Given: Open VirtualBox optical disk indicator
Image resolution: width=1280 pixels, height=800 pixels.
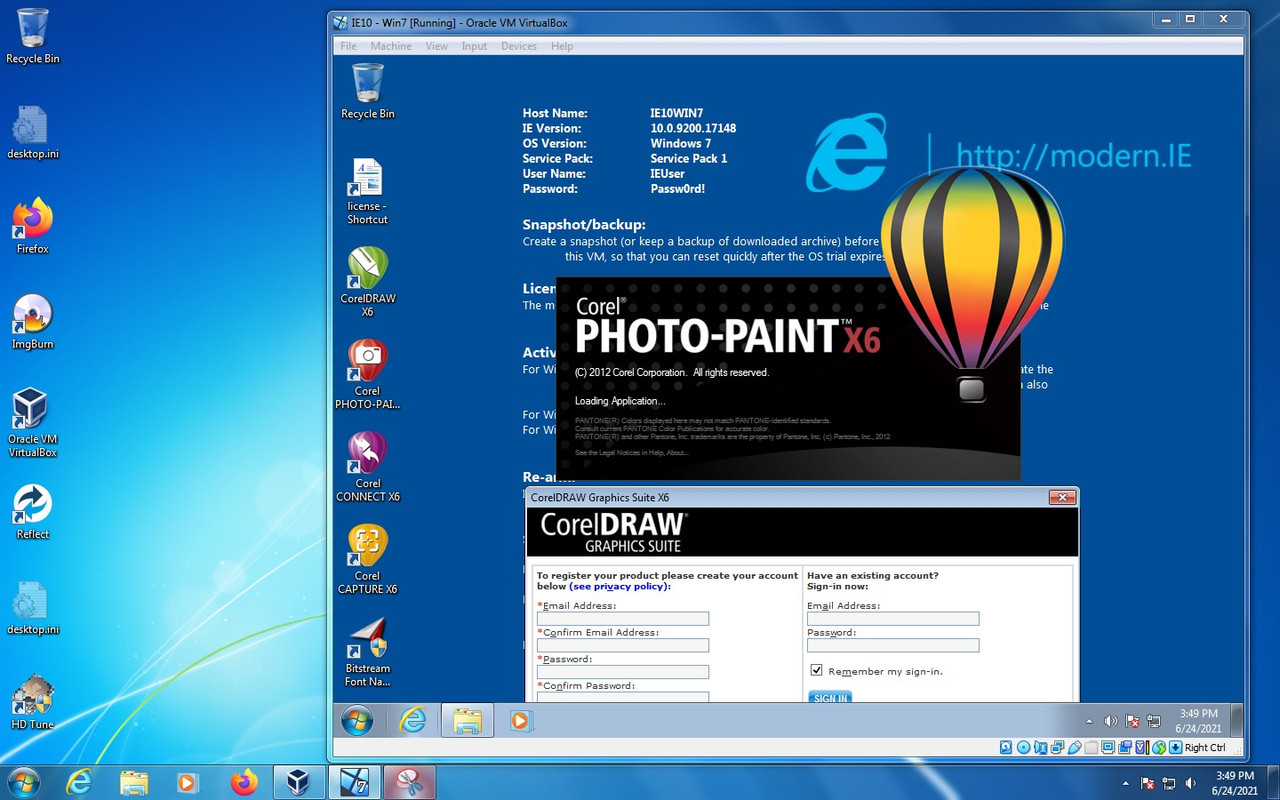Looking at the screenshot, I should pos(1023,747).
